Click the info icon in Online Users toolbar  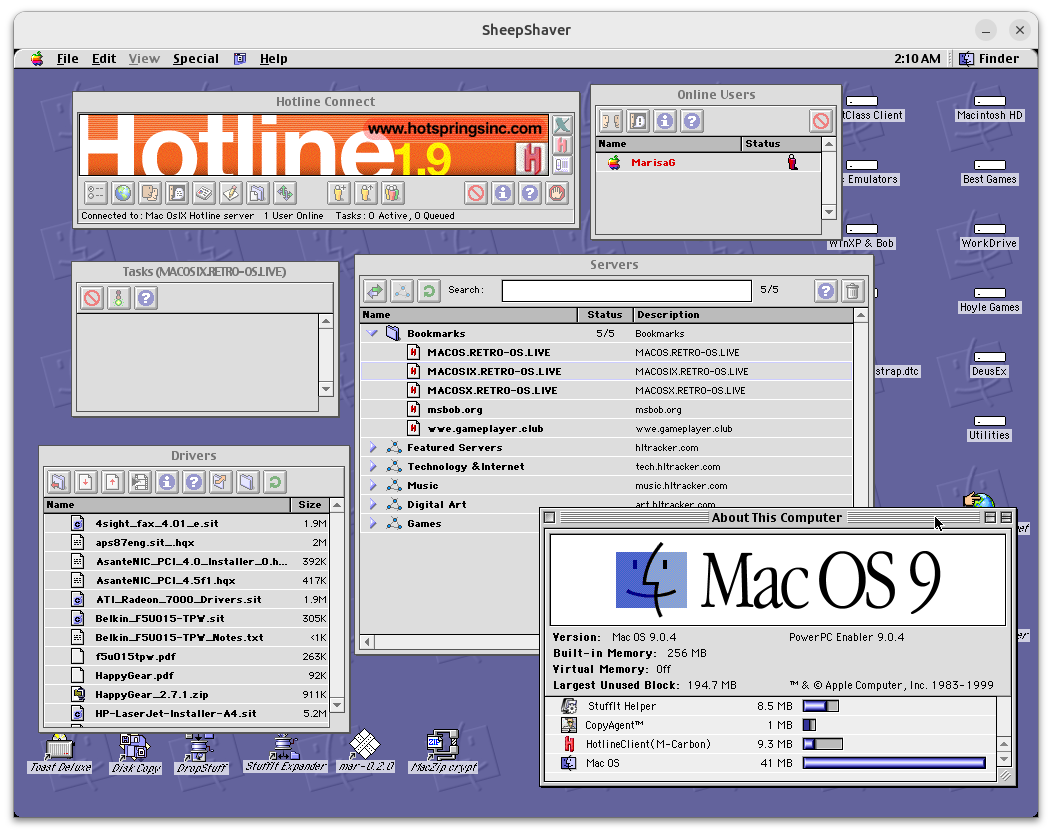point(665,121)
